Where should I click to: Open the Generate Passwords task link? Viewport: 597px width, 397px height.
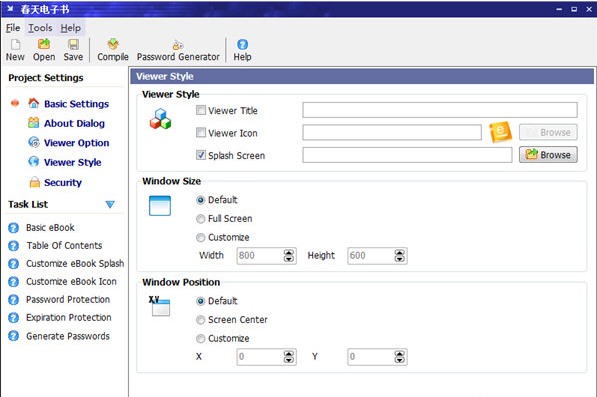click(68, 336)
